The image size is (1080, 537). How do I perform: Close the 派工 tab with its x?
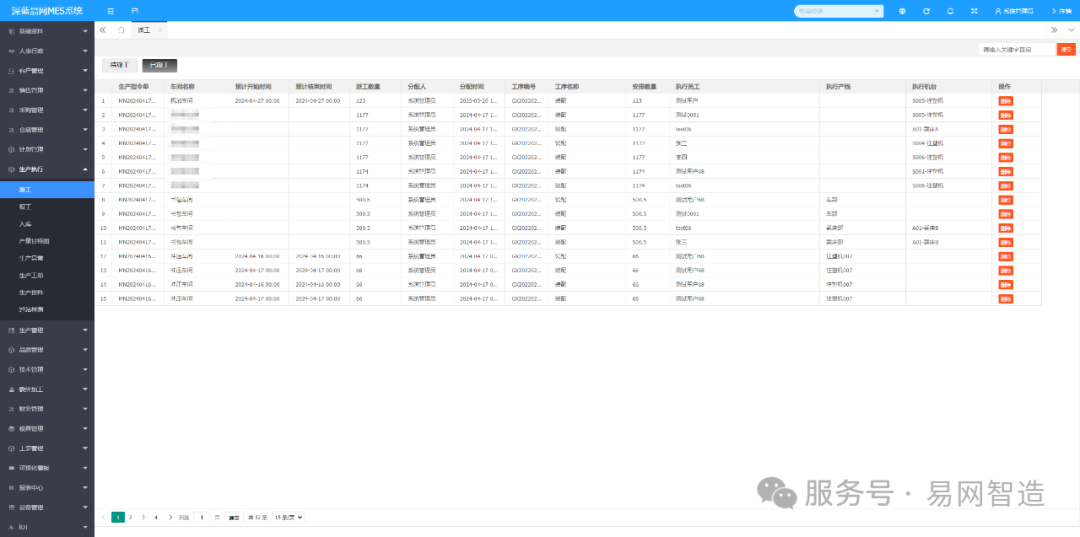click(x=160, y=30)
